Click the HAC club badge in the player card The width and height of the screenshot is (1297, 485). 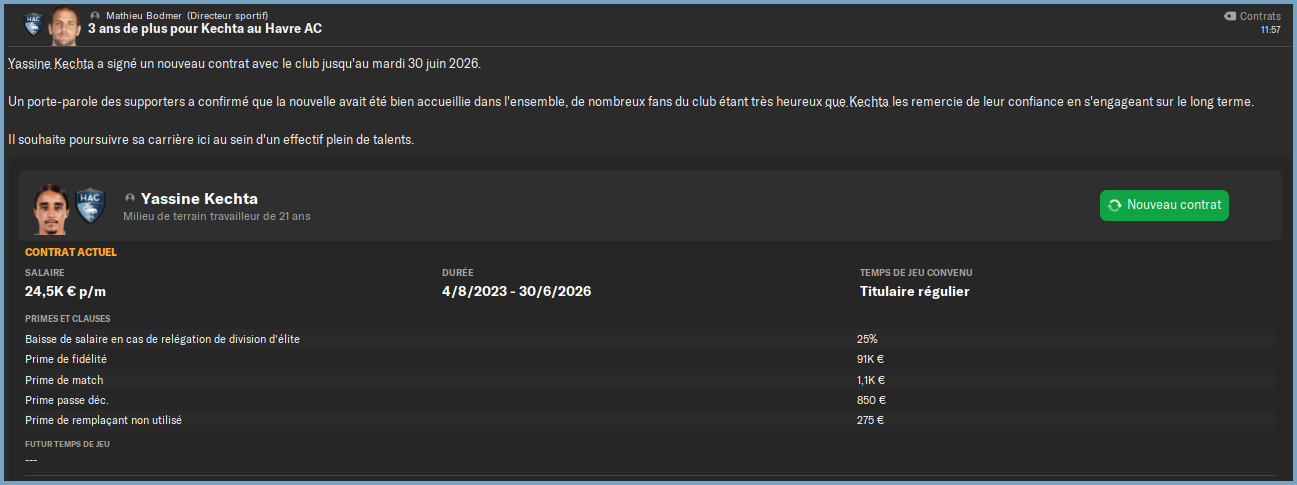[x=90, y=205]
